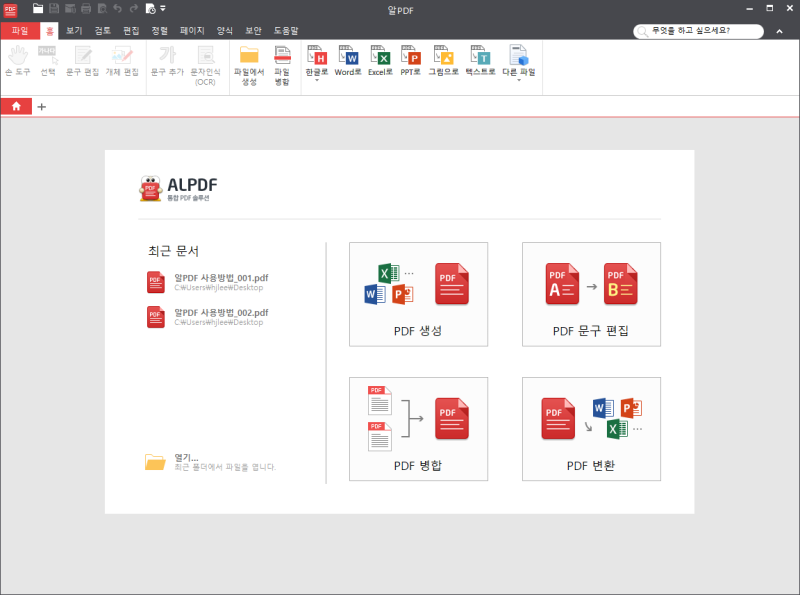This screenshot has width=800, height=595.
Task: Convert document with the Excel로 icon
Action: 380,62
